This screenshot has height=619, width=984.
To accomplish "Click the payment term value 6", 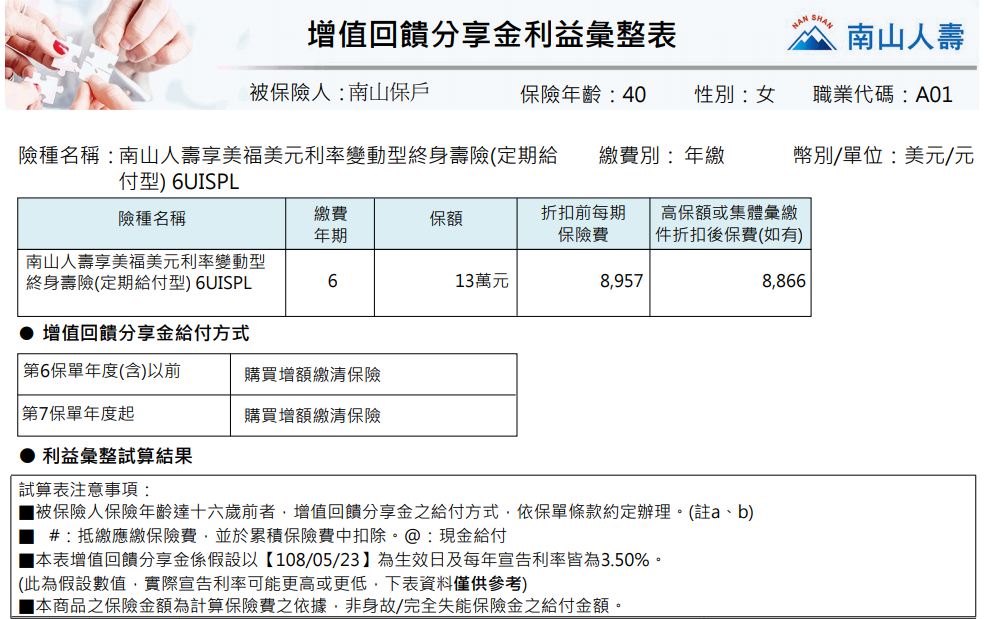I will 332,281.
